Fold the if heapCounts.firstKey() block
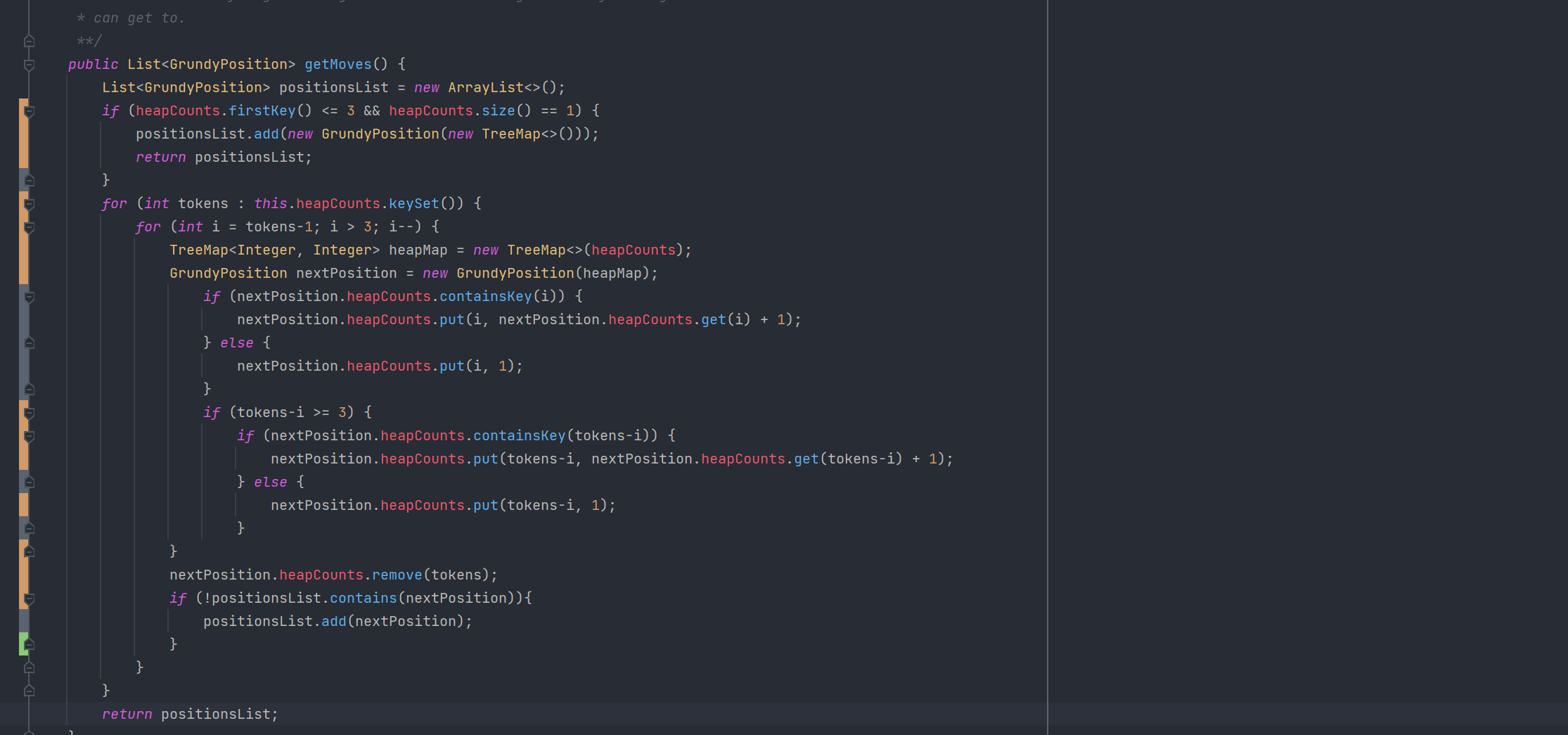 30,111
